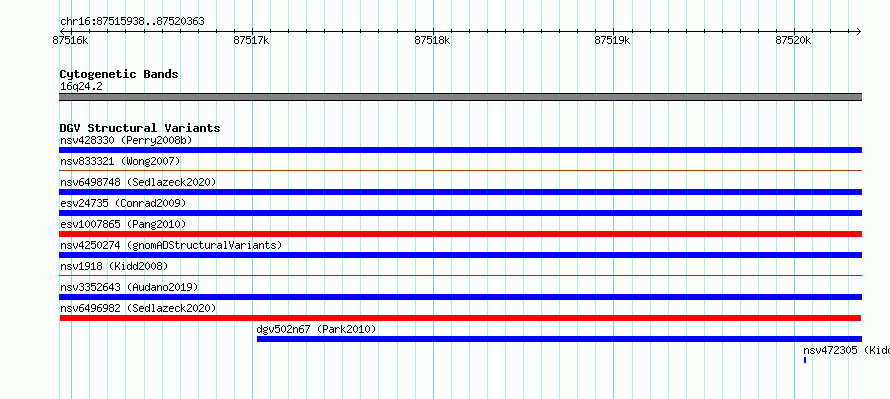
Task: Select the red esv1007865 variant bar
Action: 460,234
